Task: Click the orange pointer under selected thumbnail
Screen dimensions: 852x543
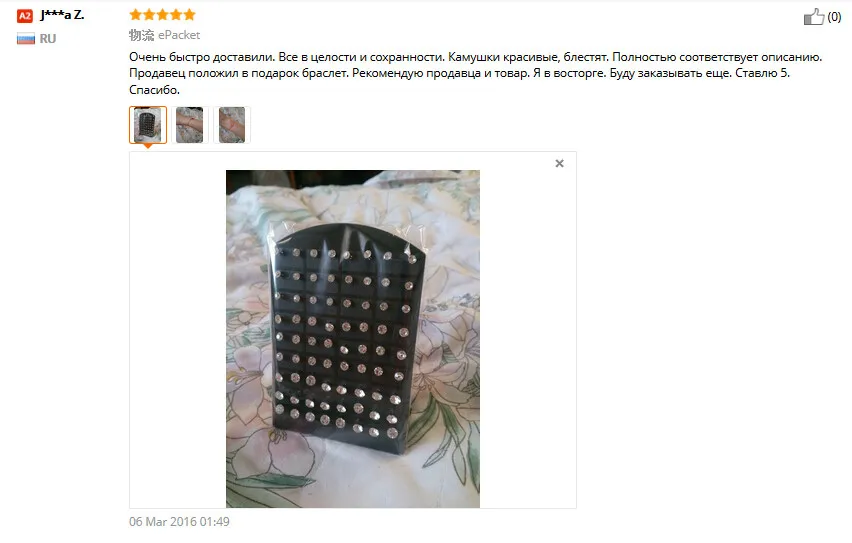Action: click(x=148, y=146)
